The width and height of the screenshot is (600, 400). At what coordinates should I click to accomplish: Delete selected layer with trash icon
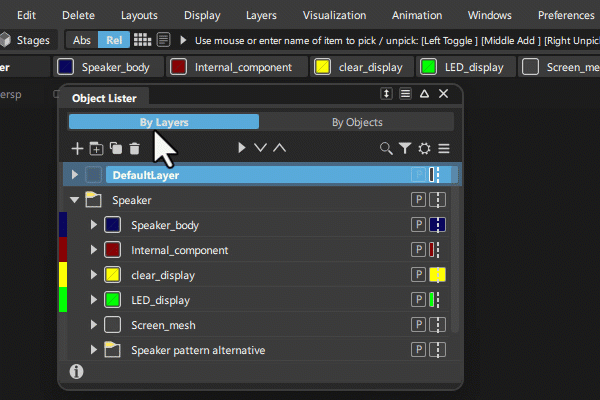[134, 148]
